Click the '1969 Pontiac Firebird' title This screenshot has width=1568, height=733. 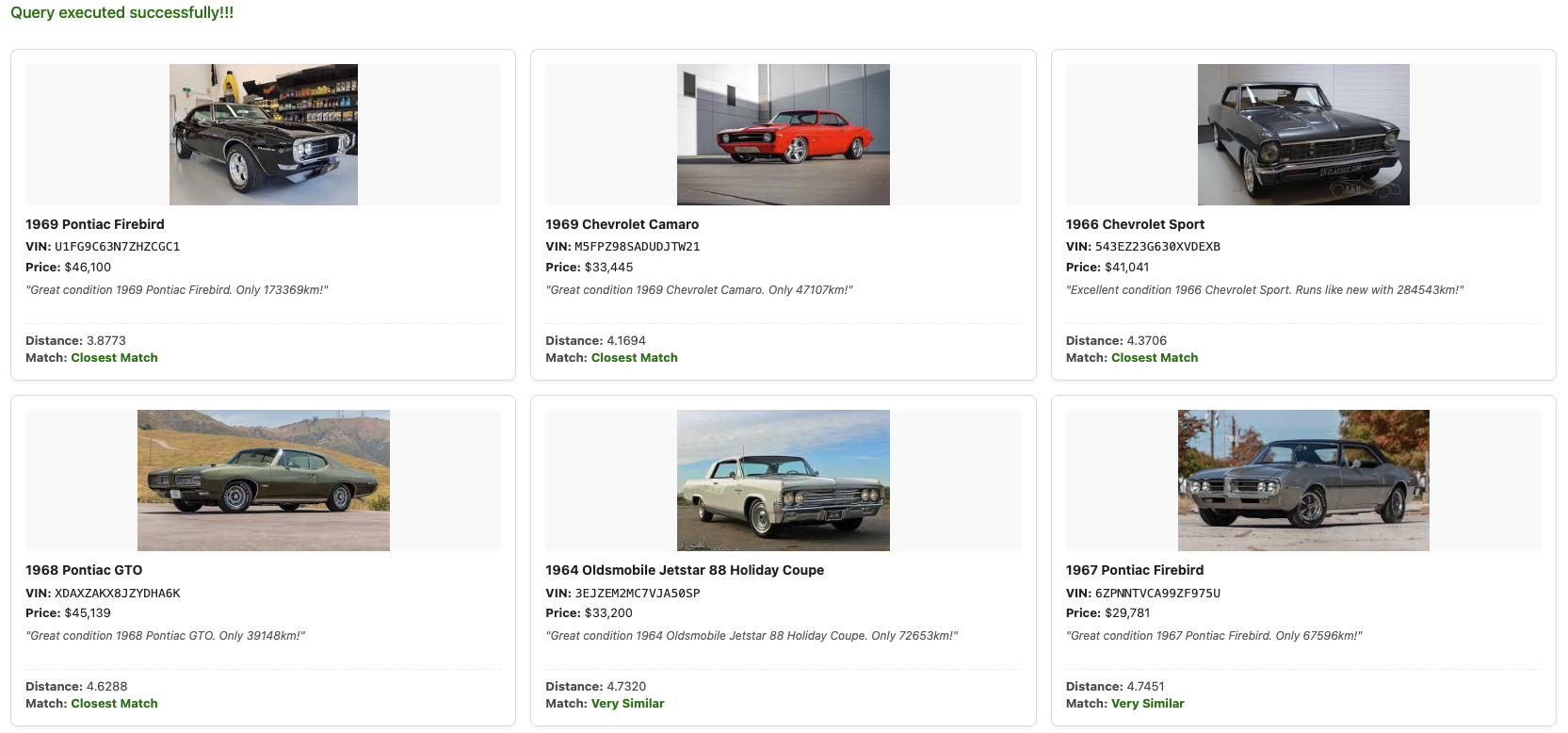pos(95,224)
